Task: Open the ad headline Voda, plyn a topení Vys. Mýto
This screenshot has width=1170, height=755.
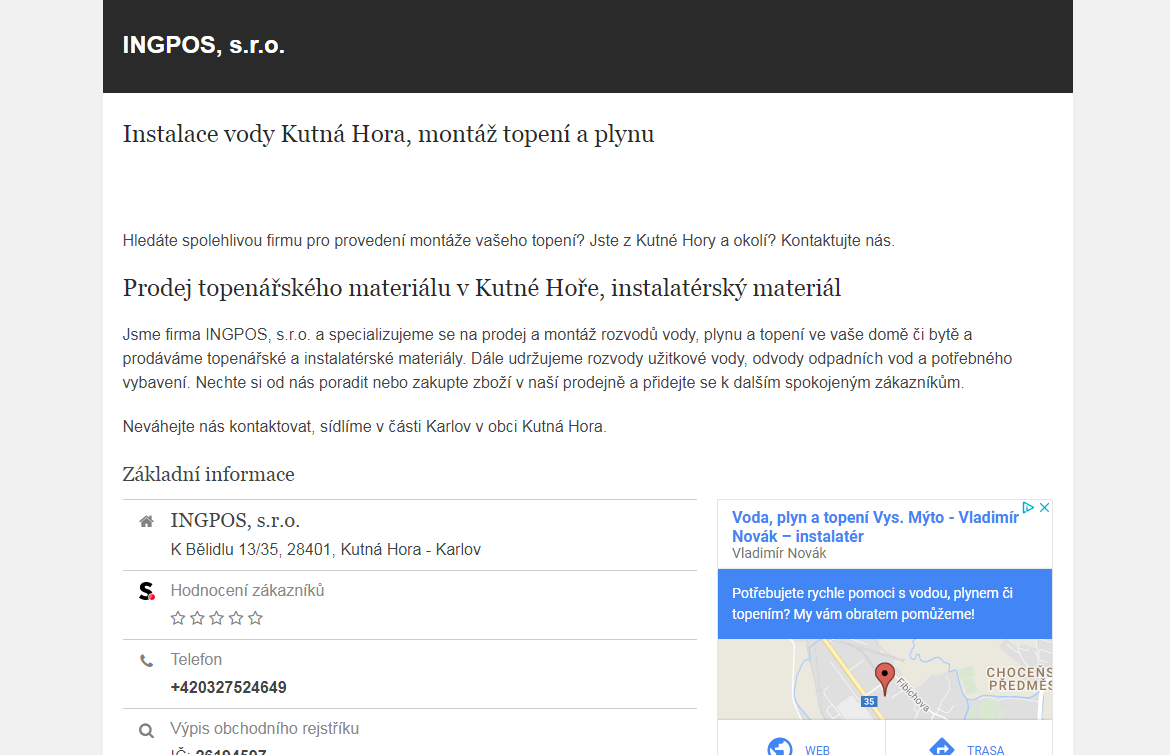Action: (875, 527)
